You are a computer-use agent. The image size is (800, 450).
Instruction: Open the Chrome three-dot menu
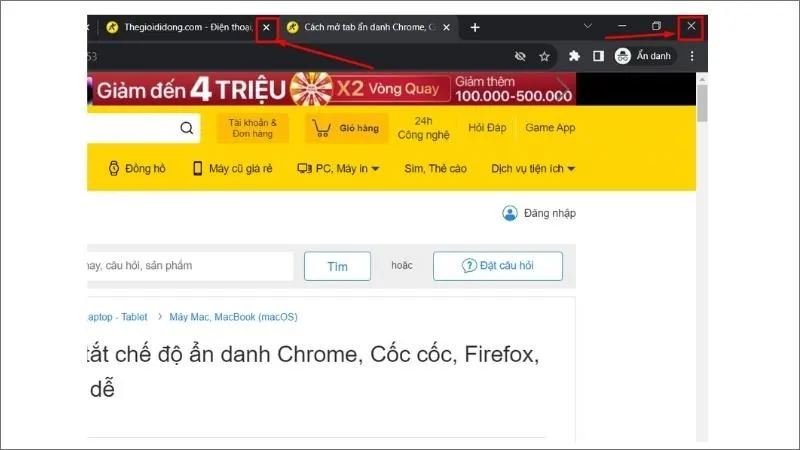692,56
